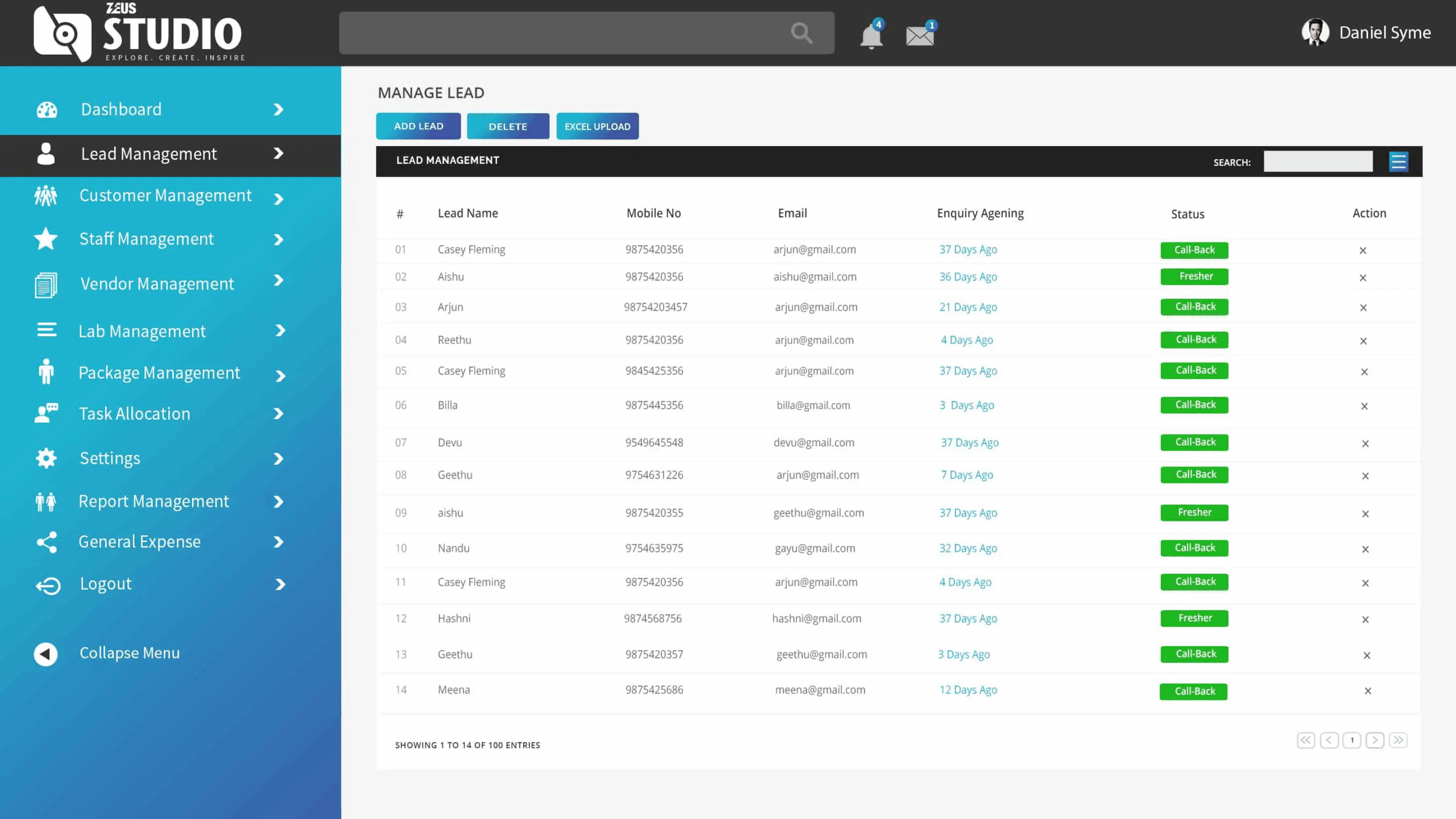Screen dimensions: 1456x819
Task: Click the General Expense share icon
Action: pos(47,542)
